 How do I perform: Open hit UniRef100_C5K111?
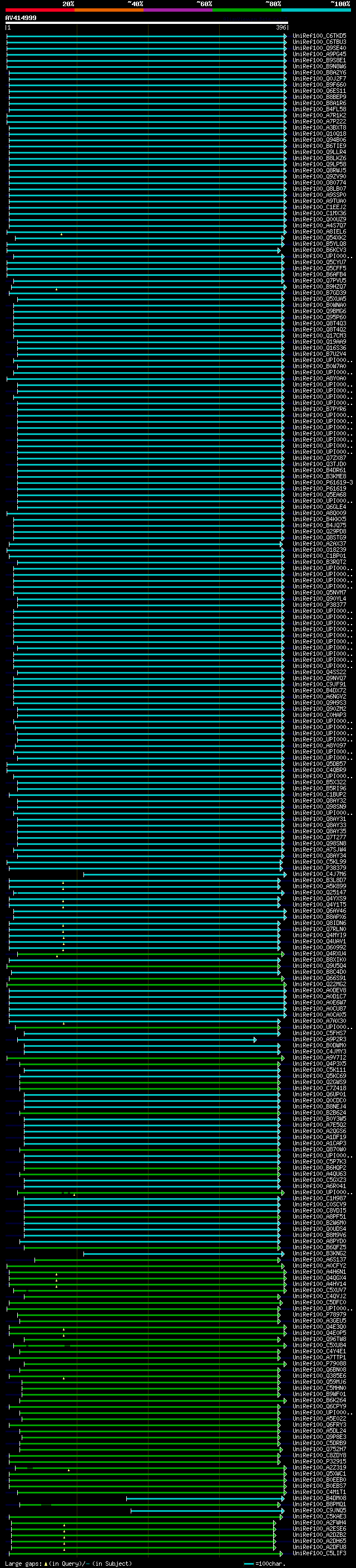tap(319, 1070)
